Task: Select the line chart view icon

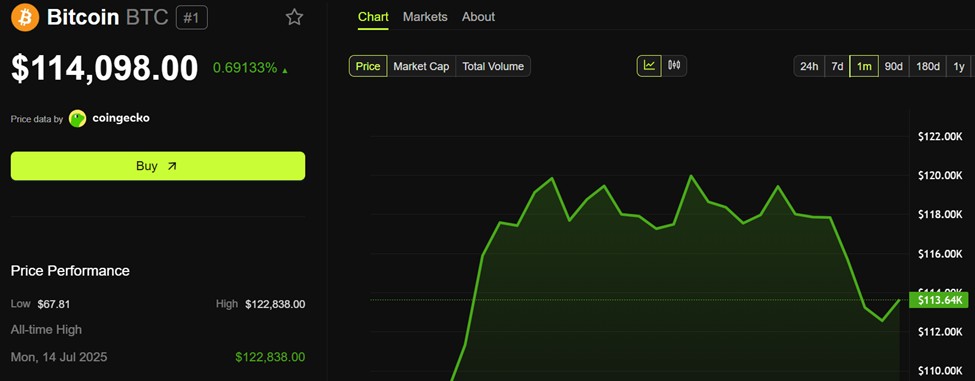Action: [649, 65]
